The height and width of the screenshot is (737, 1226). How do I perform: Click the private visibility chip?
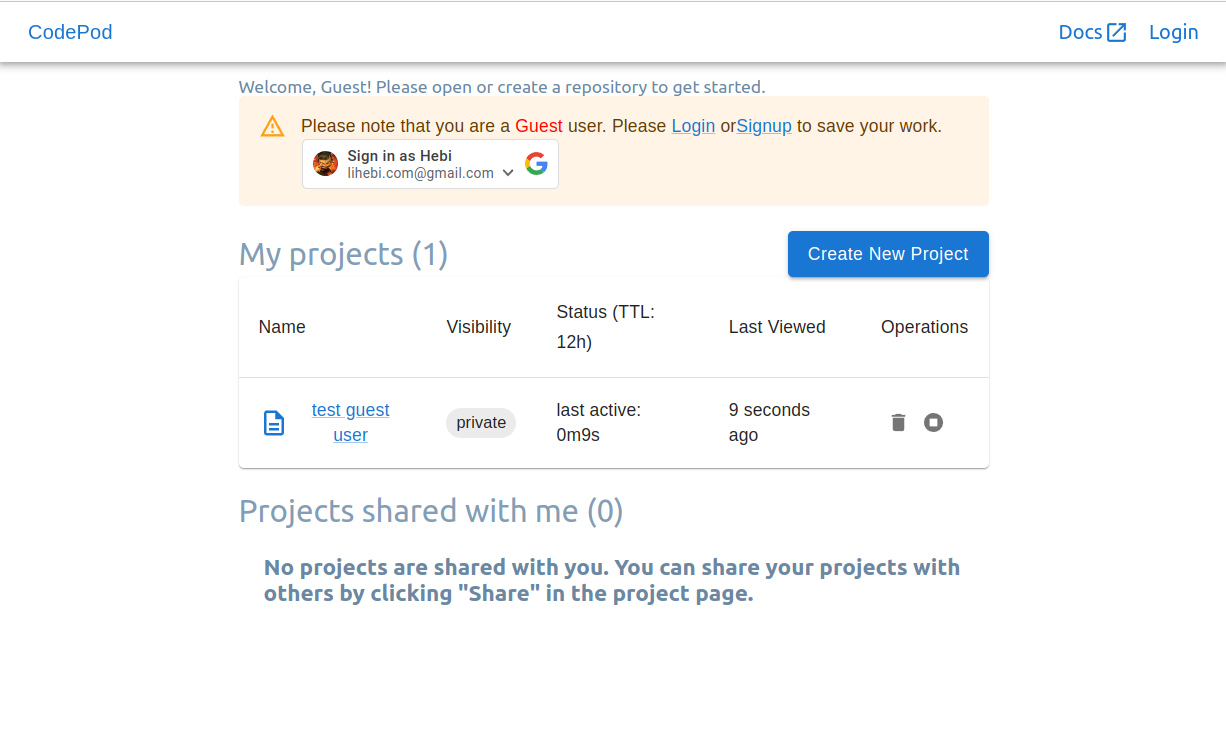pyautogui.click(x=481, y=423)
